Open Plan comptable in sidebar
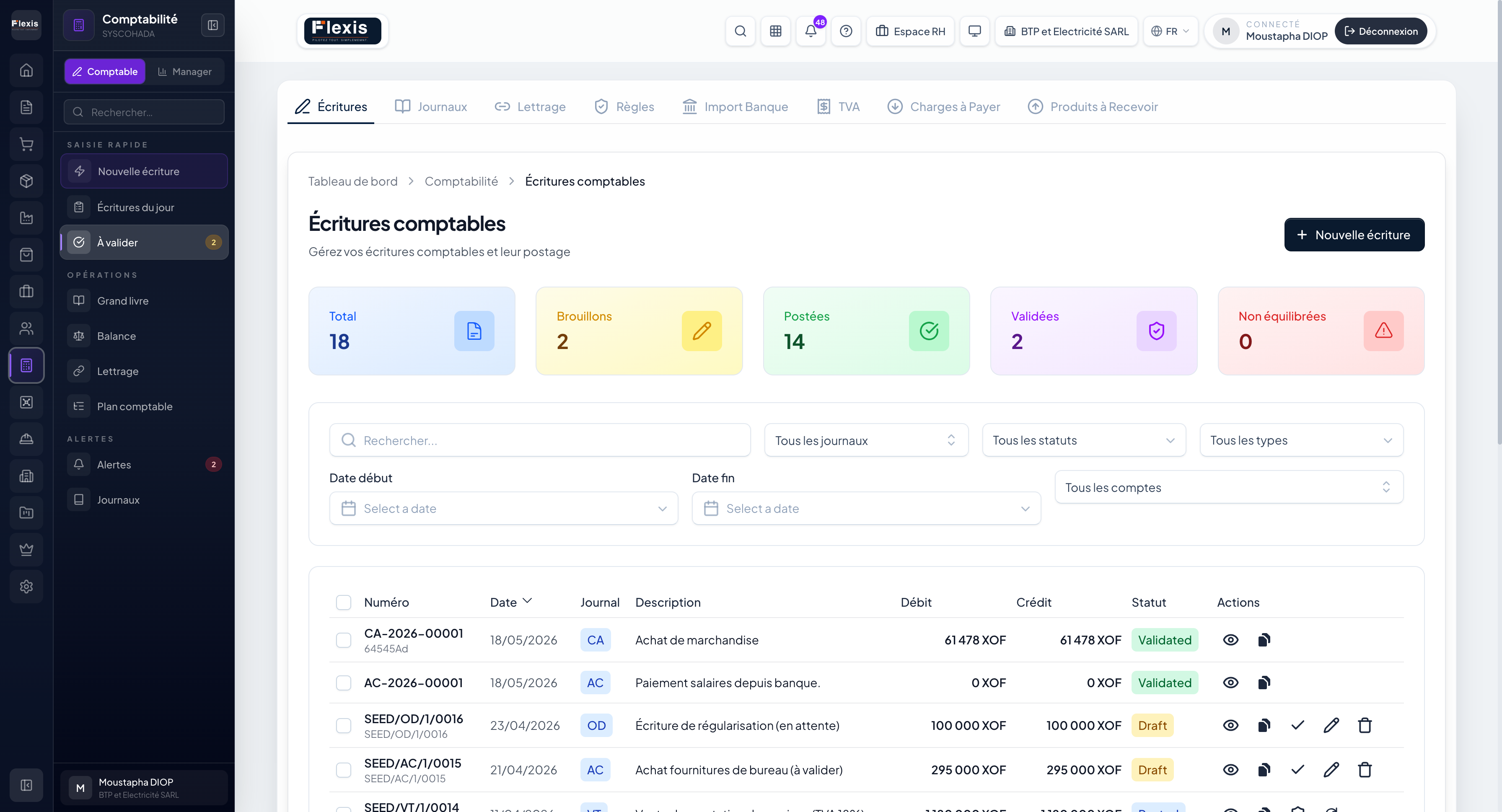This screenshot has width=1502, height=812. [x=143, y=406]
